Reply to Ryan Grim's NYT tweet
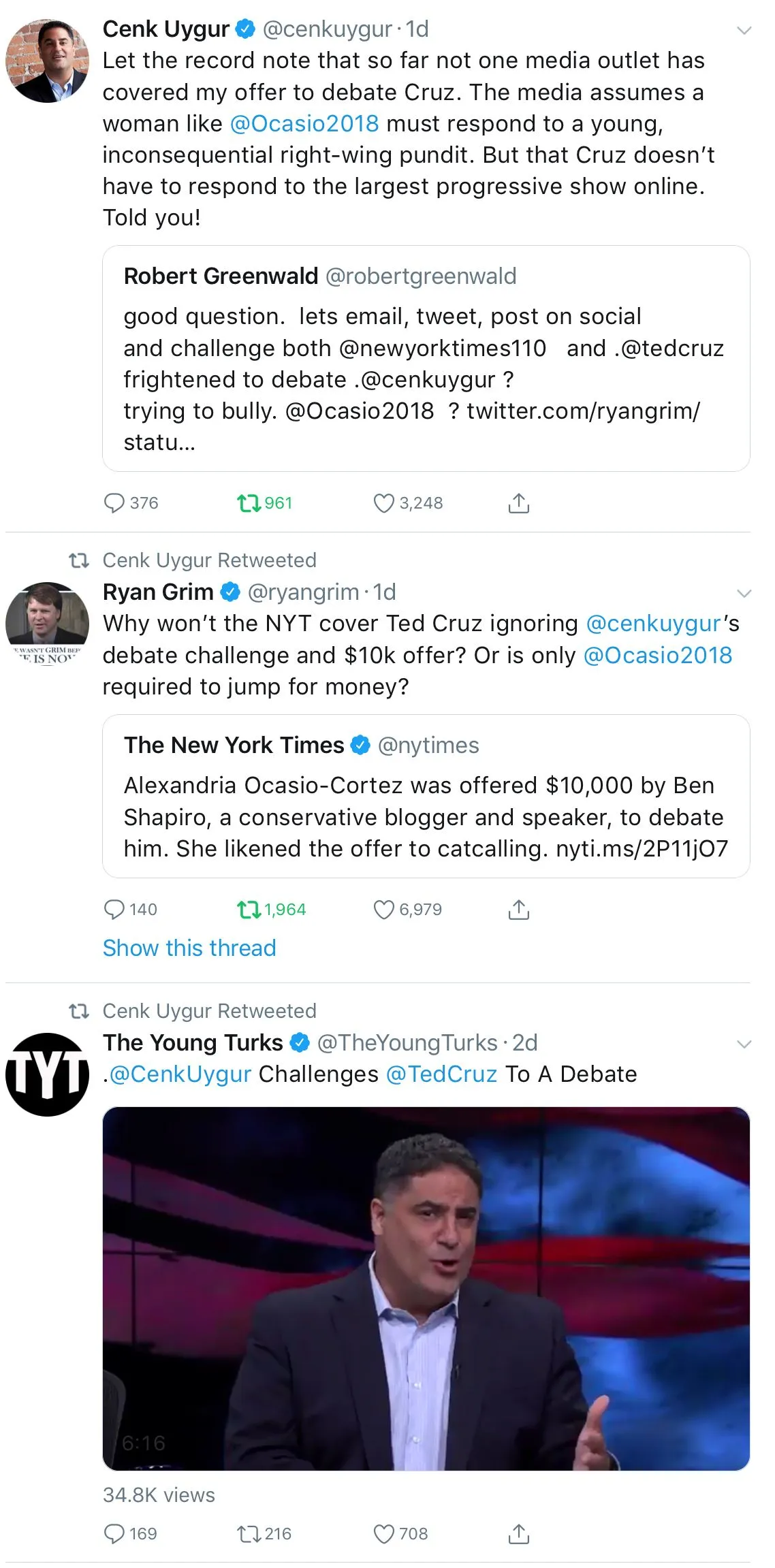The image size is (775, 1568). coord(114,910)
